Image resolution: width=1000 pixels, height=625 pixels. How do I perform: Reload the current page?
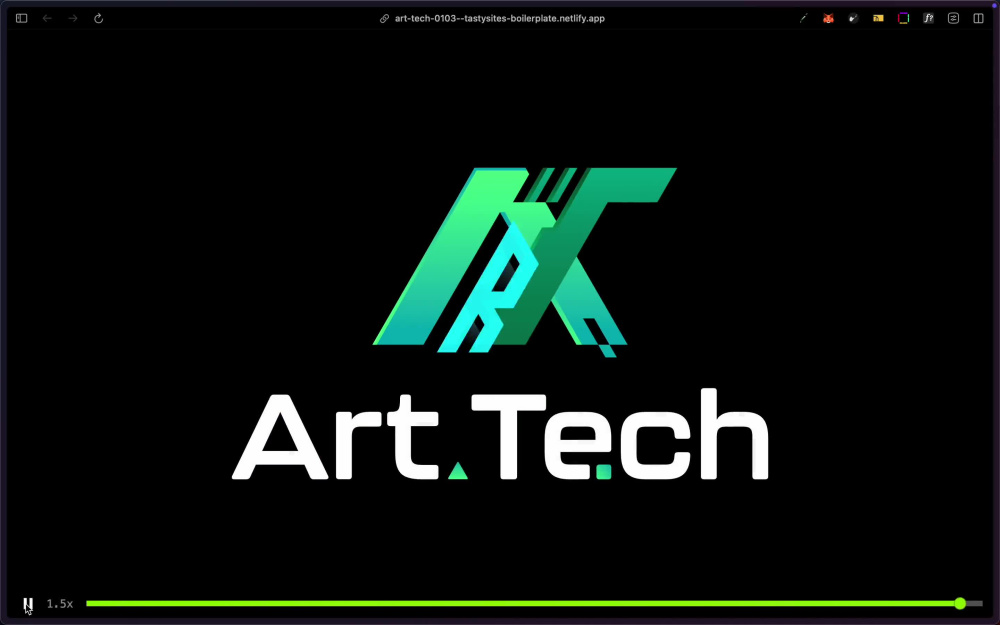(x=98, y=18)
